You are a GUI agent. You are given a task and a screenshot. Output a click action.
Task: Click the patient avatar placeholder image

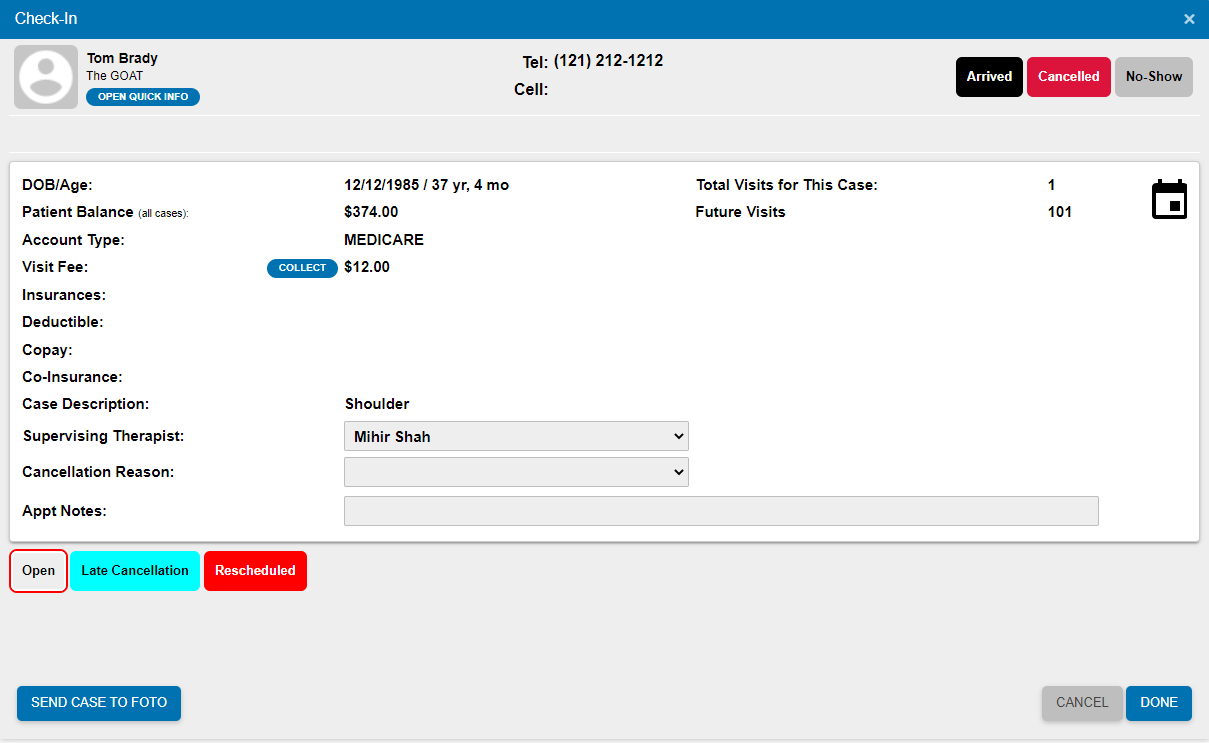(x=45, y=76)
